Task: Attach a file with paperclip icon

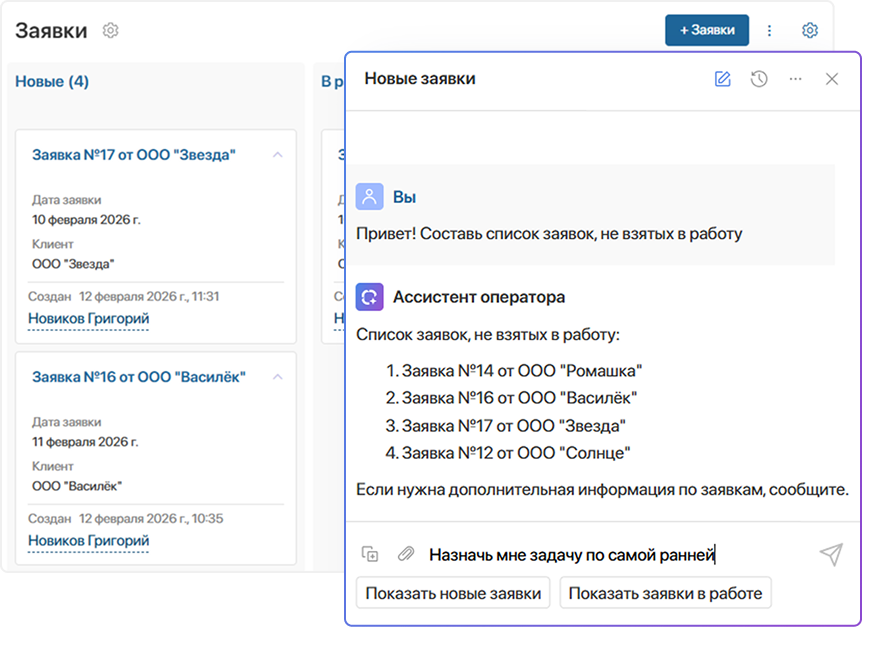Action: (x=406, y=554)
